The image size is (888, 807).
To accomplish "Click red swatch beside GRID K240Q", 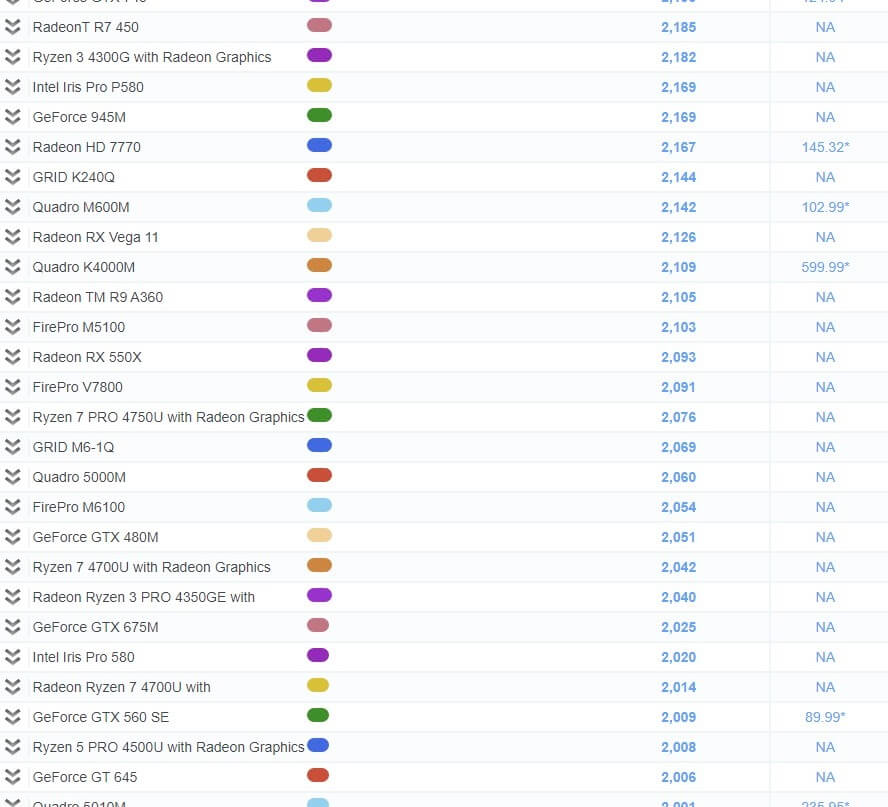I will pyautogui.click(x=319, y=176).
